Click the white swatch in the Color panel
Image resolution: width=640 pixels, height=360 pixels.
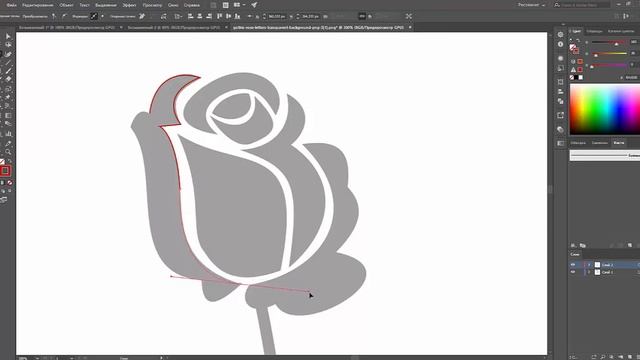581,78
